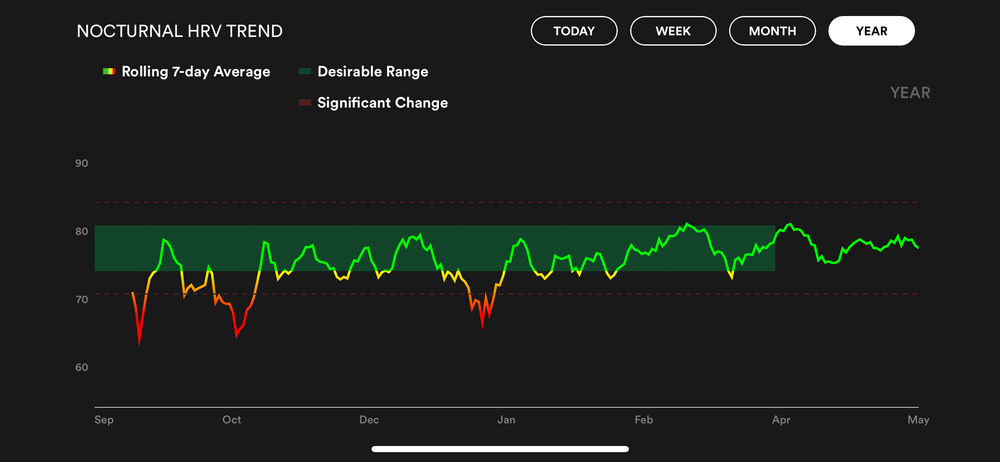Select the Oct label on the x-axis
This screenshot has width=1000, height=462.
[232, 420]
